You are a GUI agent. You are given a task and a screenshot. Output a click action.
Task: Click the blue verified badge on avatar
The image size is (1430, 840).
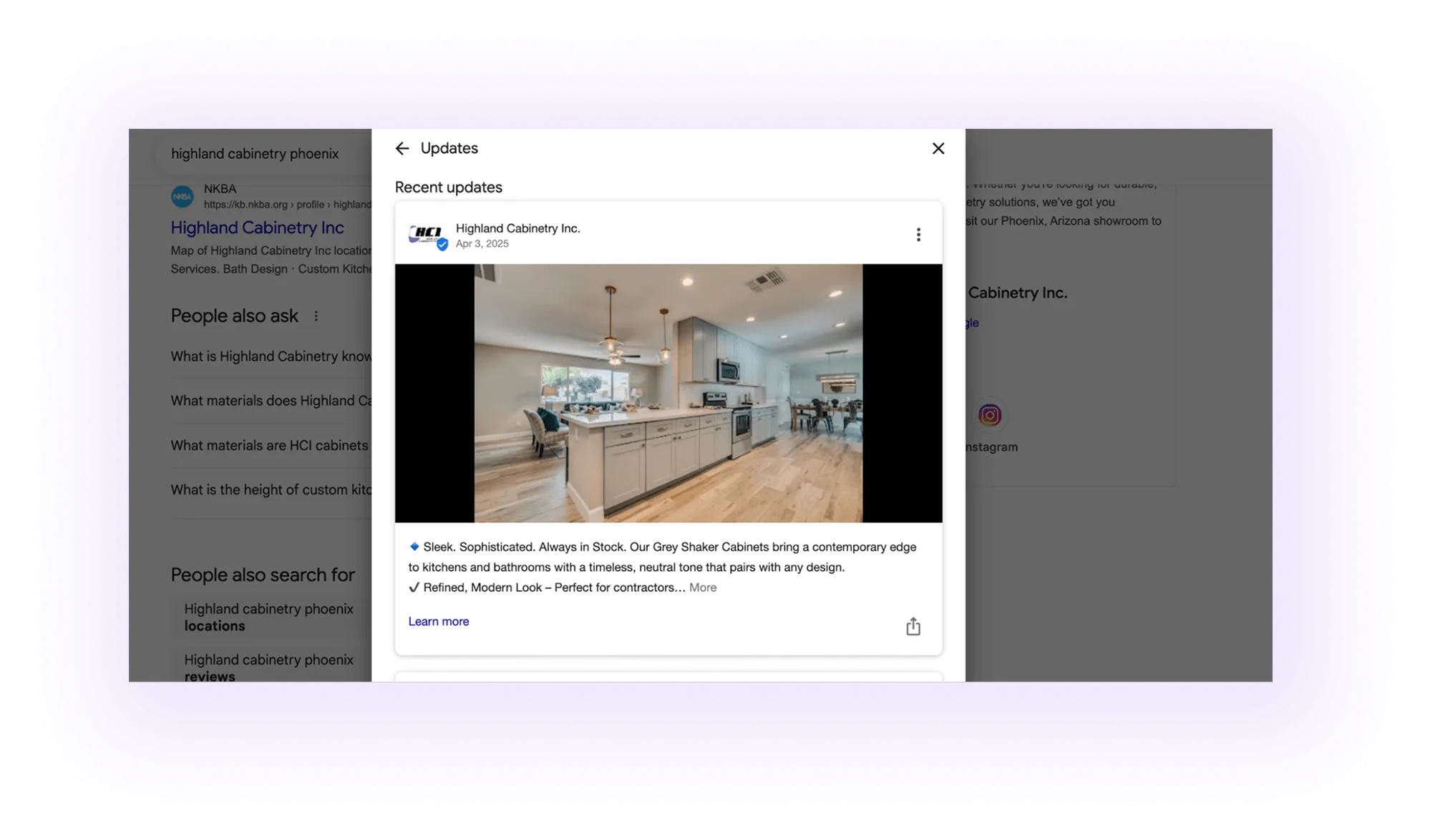click(442, 245)
